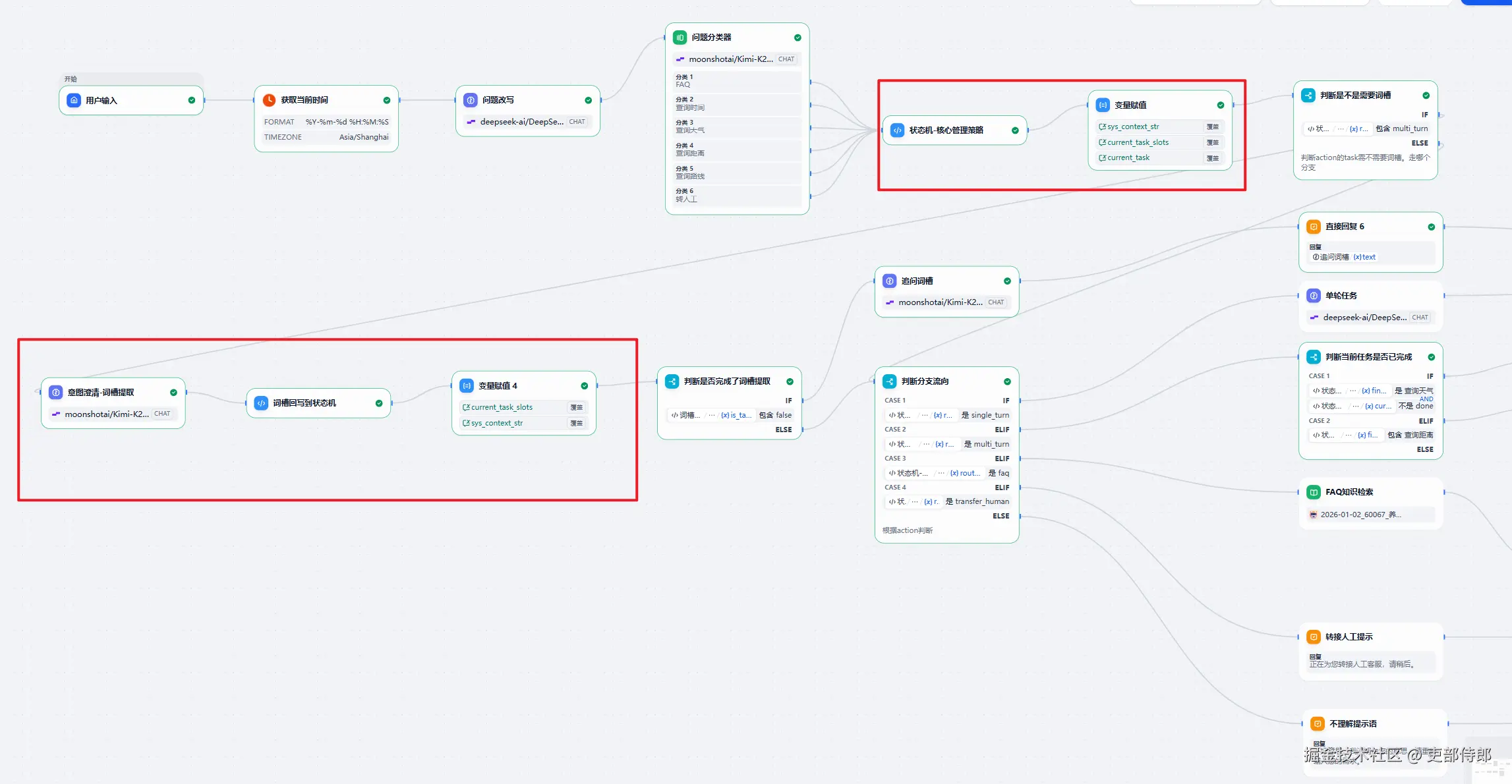Click the green FAQ知识检索 knowledge icon
The height and width of the screenshot is (784, 1512).
[x=1314, y=492]
